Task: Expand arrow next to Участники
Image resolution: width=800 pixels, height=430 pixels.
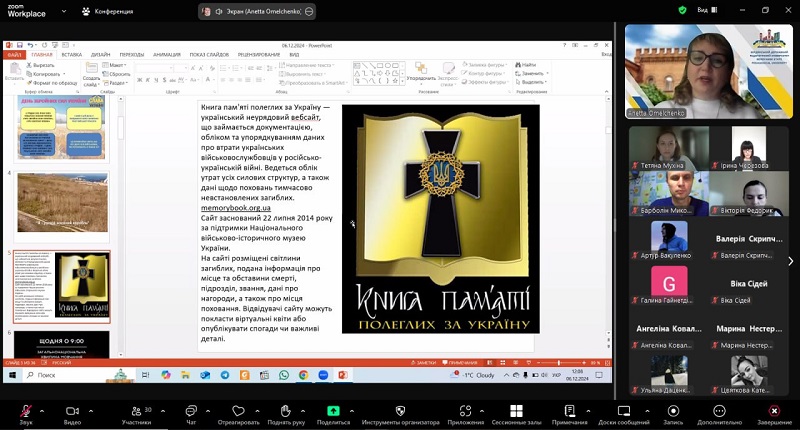Action: tap(163, 411)
